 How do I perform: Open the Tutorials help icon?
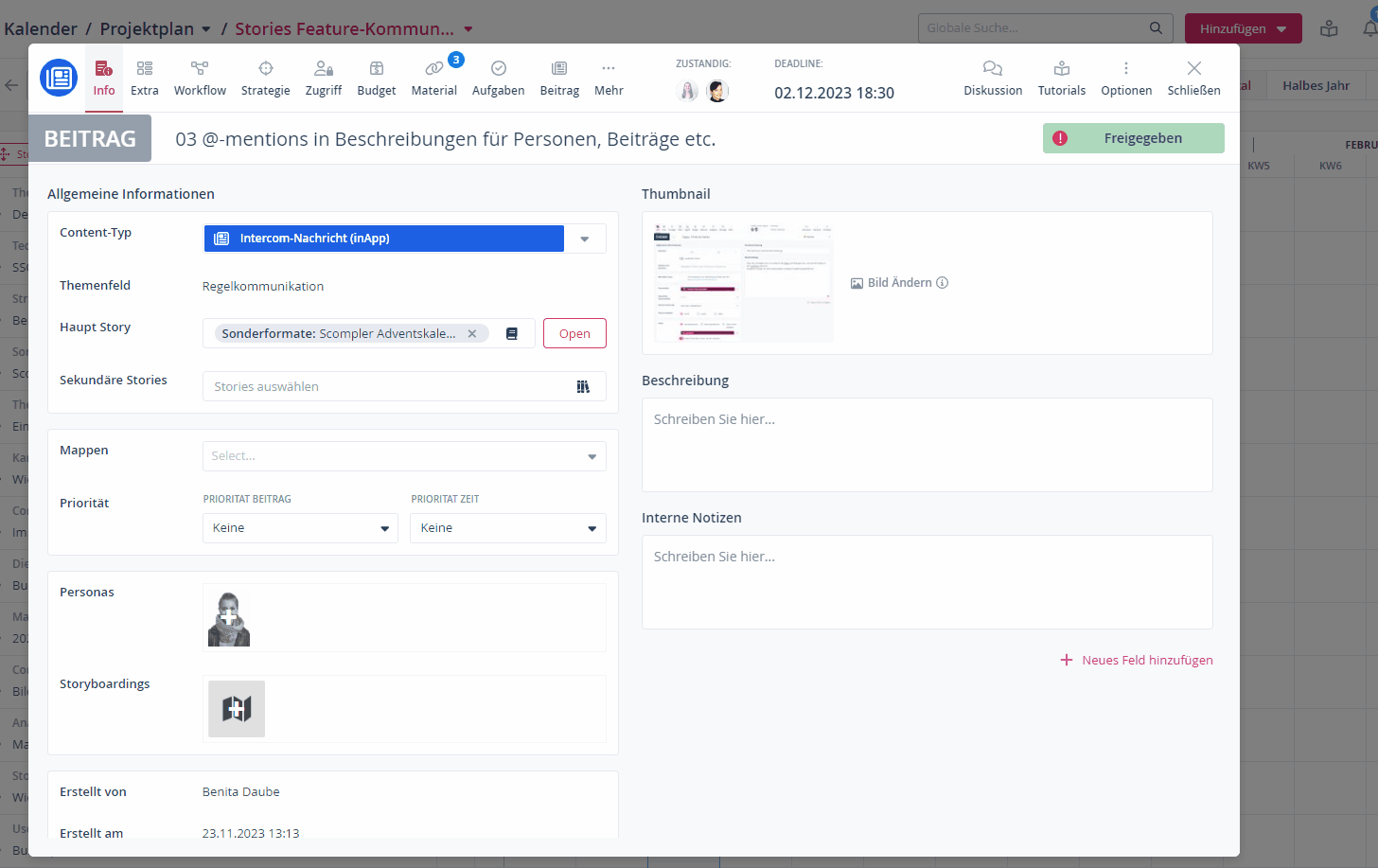tap(1061, 78)
